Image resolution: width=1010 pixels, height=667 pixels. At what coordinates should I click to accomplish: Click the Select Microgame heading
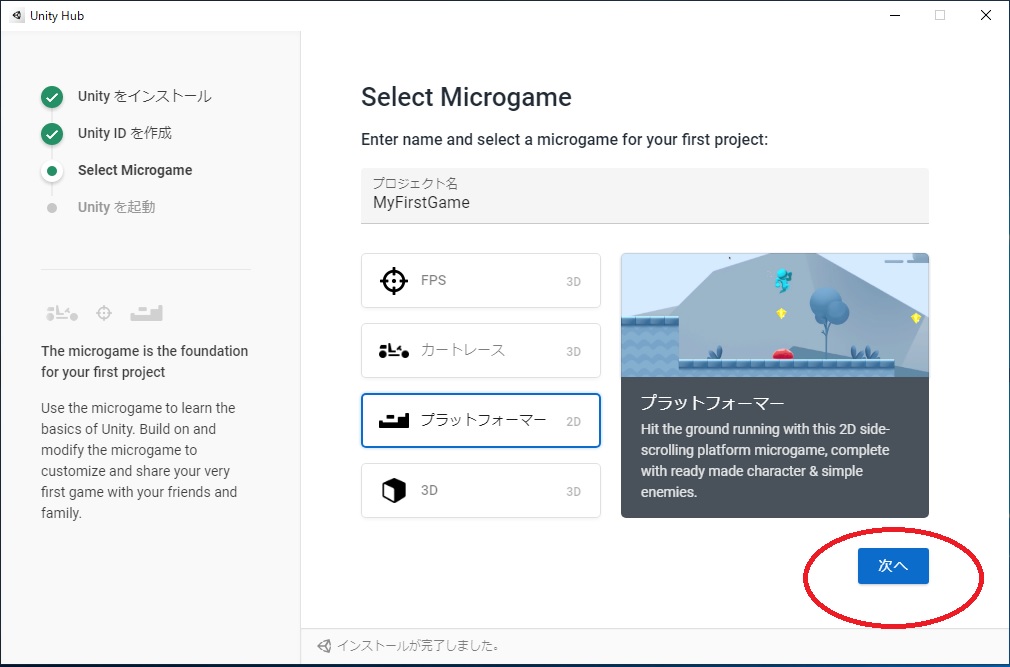(x=466, y=97)
